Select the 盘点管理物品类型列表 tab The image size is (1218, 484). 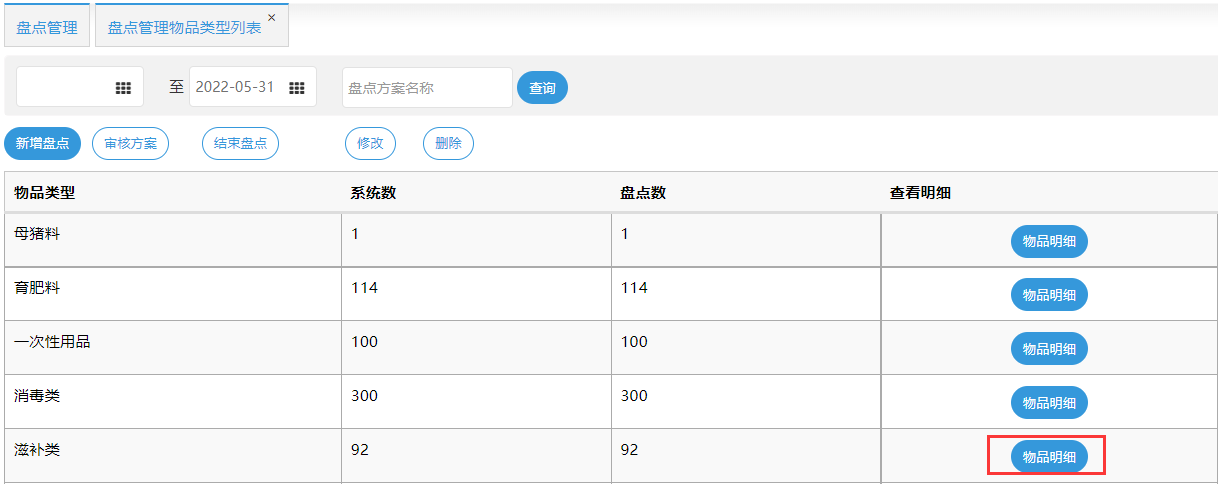[x=184, y=28]
